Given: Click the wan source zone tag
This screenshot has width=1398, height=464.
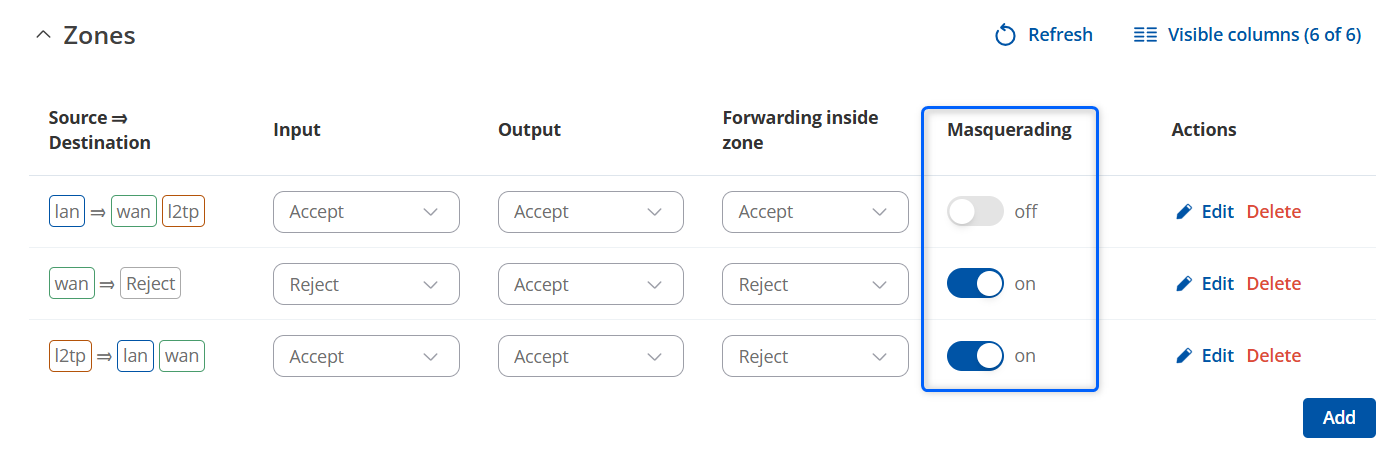Looking at the screenshot, I should pyautogui.click(x=72, y=284).
